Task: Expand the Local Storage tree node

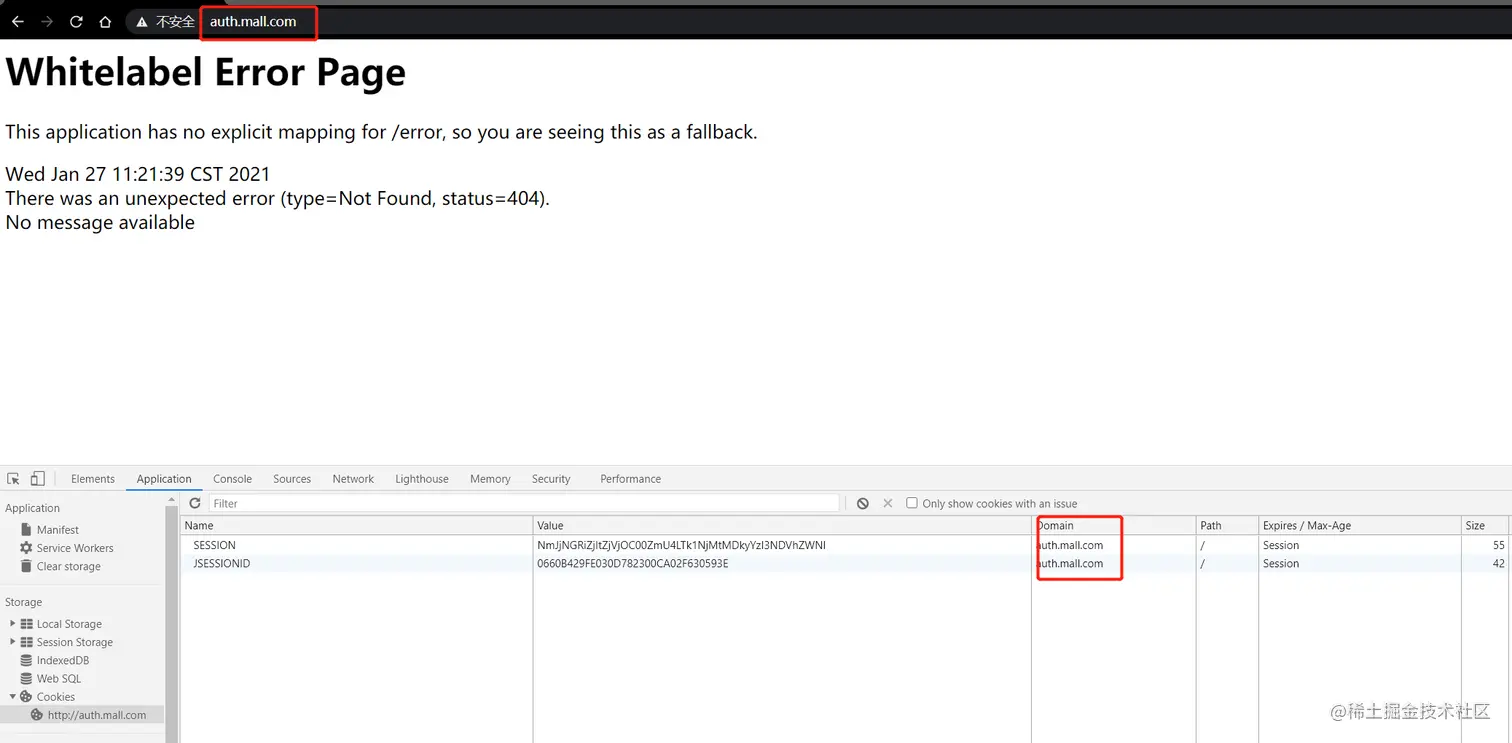Action: (x=12, y=623)
